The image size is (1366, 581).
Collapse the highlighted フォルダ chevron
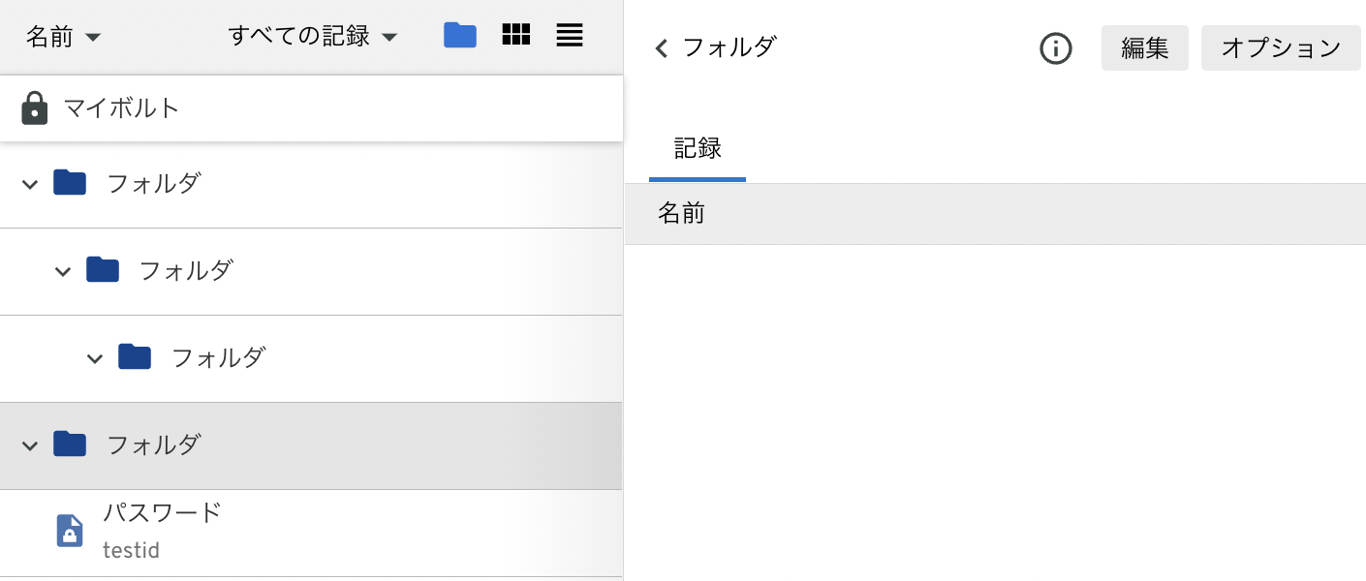click(30, 445)
